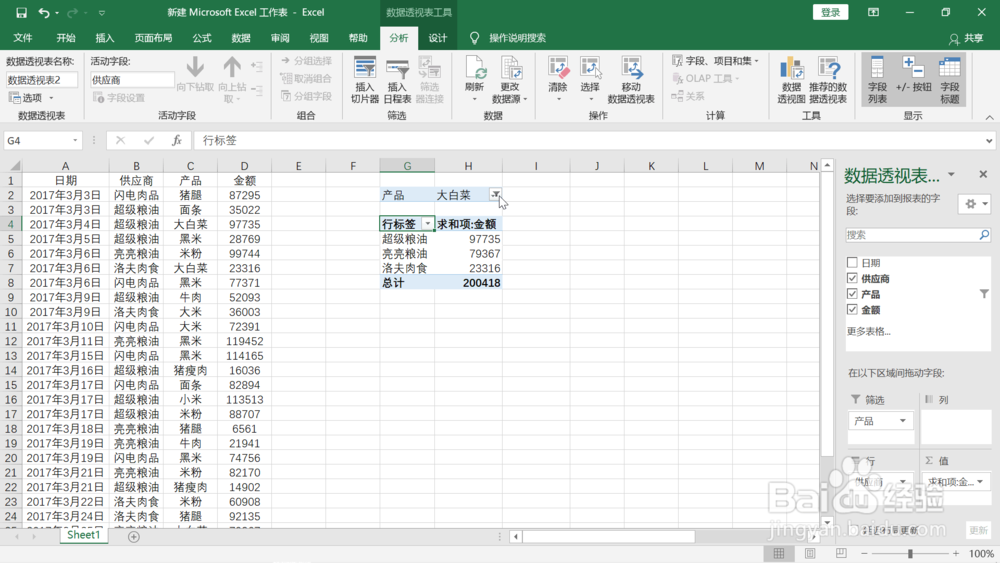
Task: Open 产品 field dropdown in filter area
Action: [902, 421]
